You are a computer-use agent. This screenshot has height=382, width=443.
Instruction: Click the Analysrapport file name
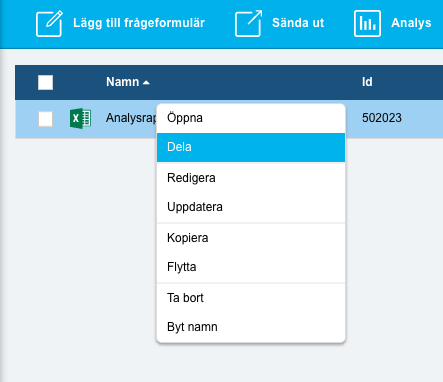[x=131, y=118]
